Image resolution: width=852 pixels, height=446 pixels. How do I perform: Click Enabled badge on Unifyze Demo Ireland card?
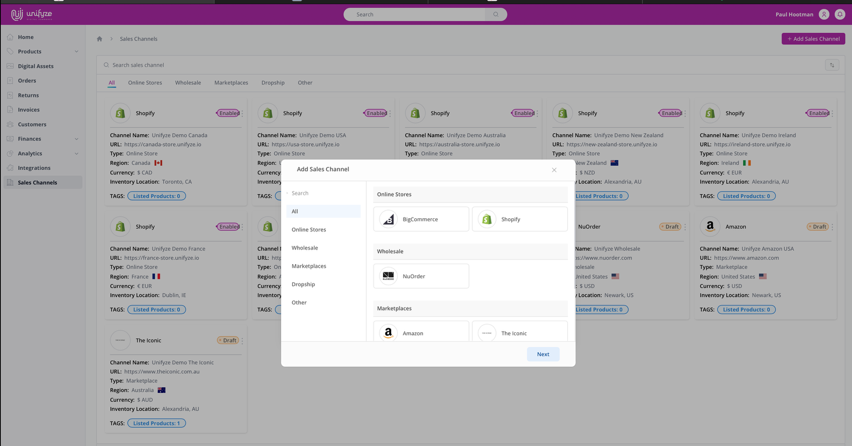pyautogui.click(x=817, y=114)
